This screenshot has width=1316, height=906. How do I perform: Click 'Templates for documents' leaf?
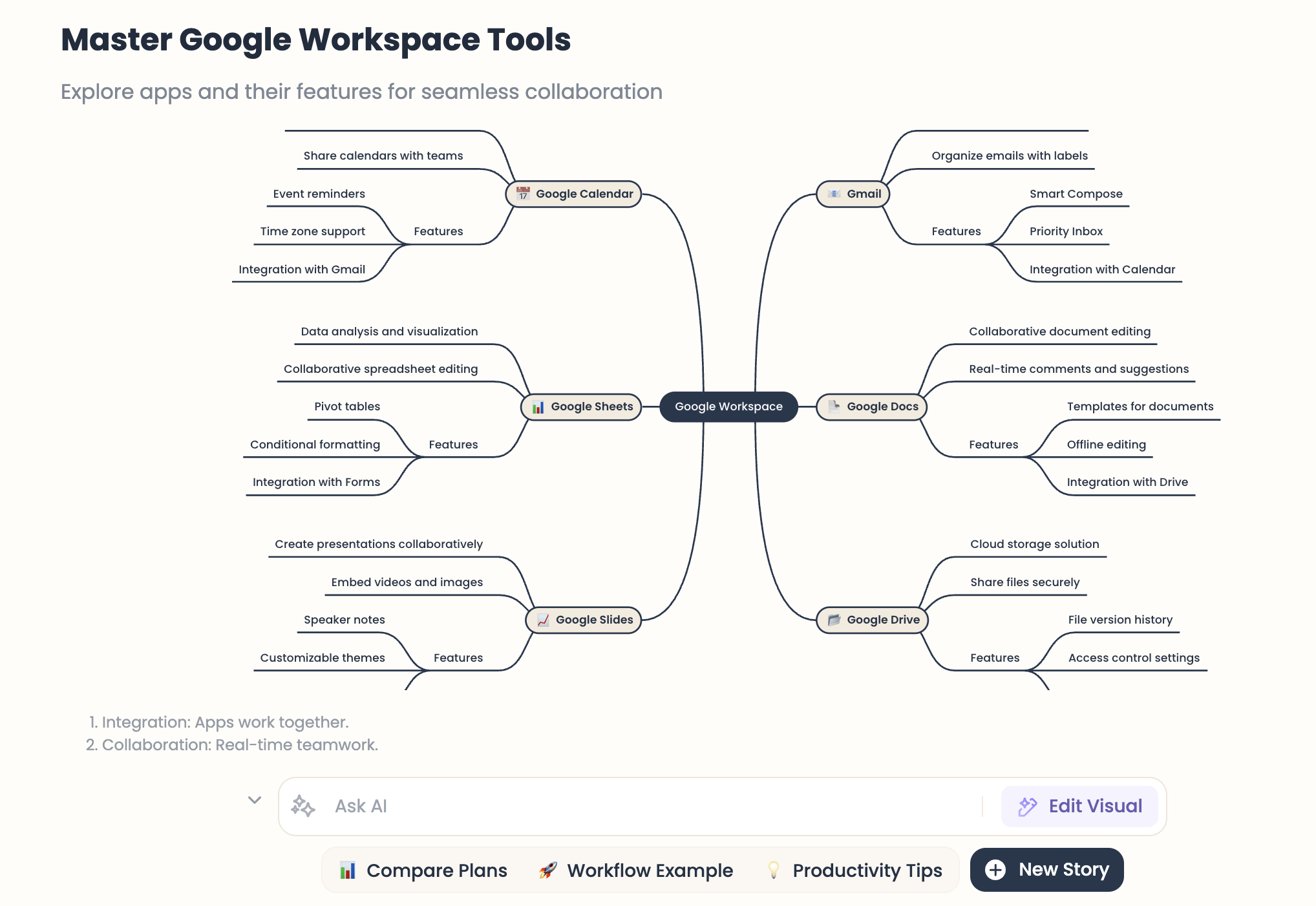pos(1140,406)
